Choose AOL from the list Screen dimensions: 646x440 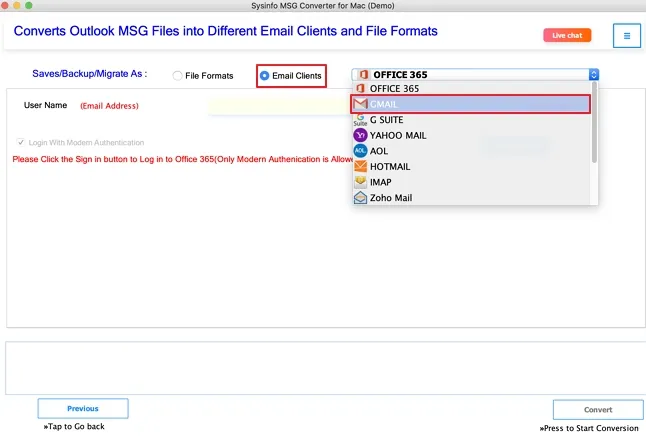[472, 151]
